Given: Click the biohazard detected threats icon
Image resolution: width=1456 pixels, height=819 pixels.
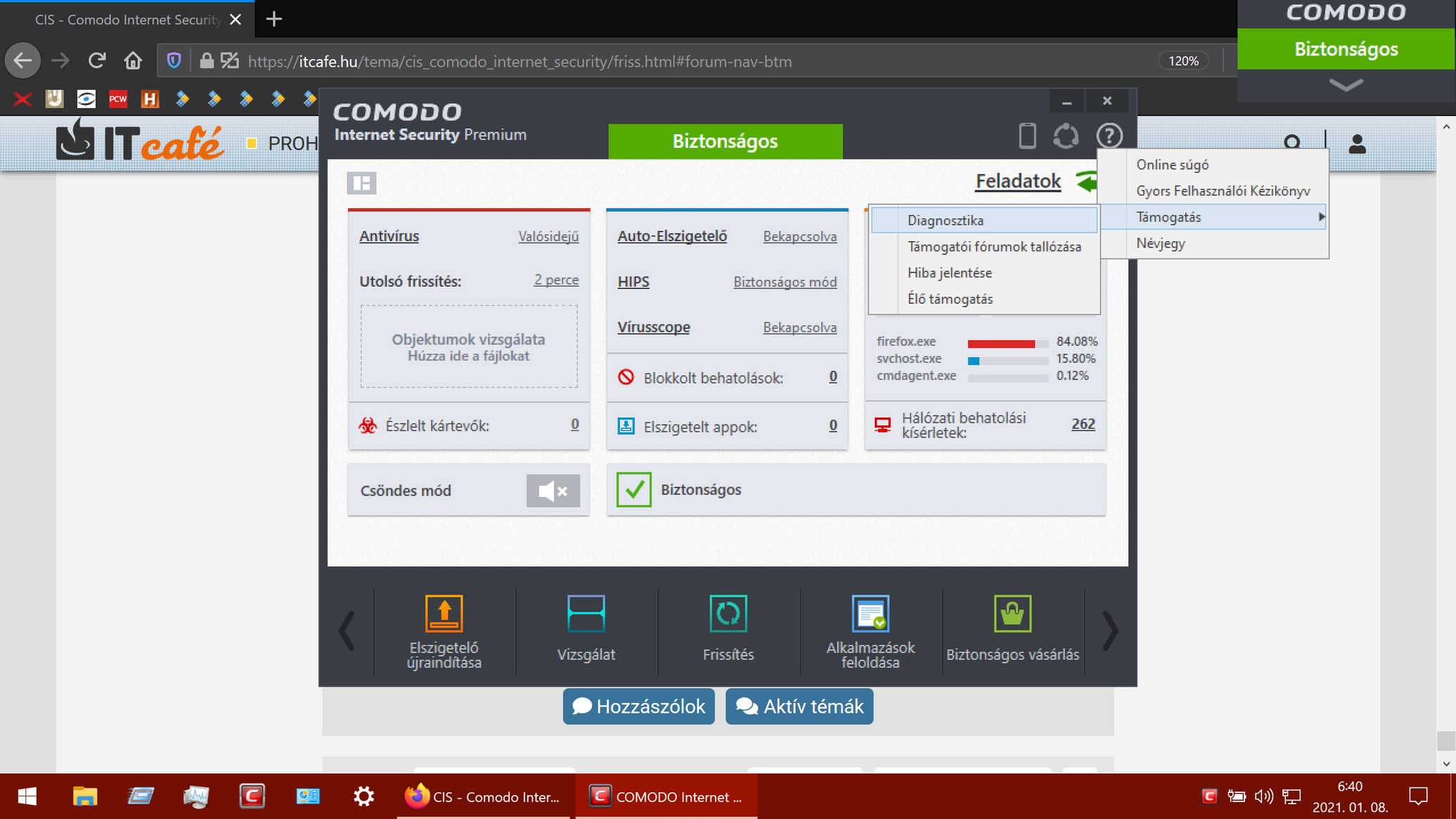Looking at the screenshot, I should 368,425.
